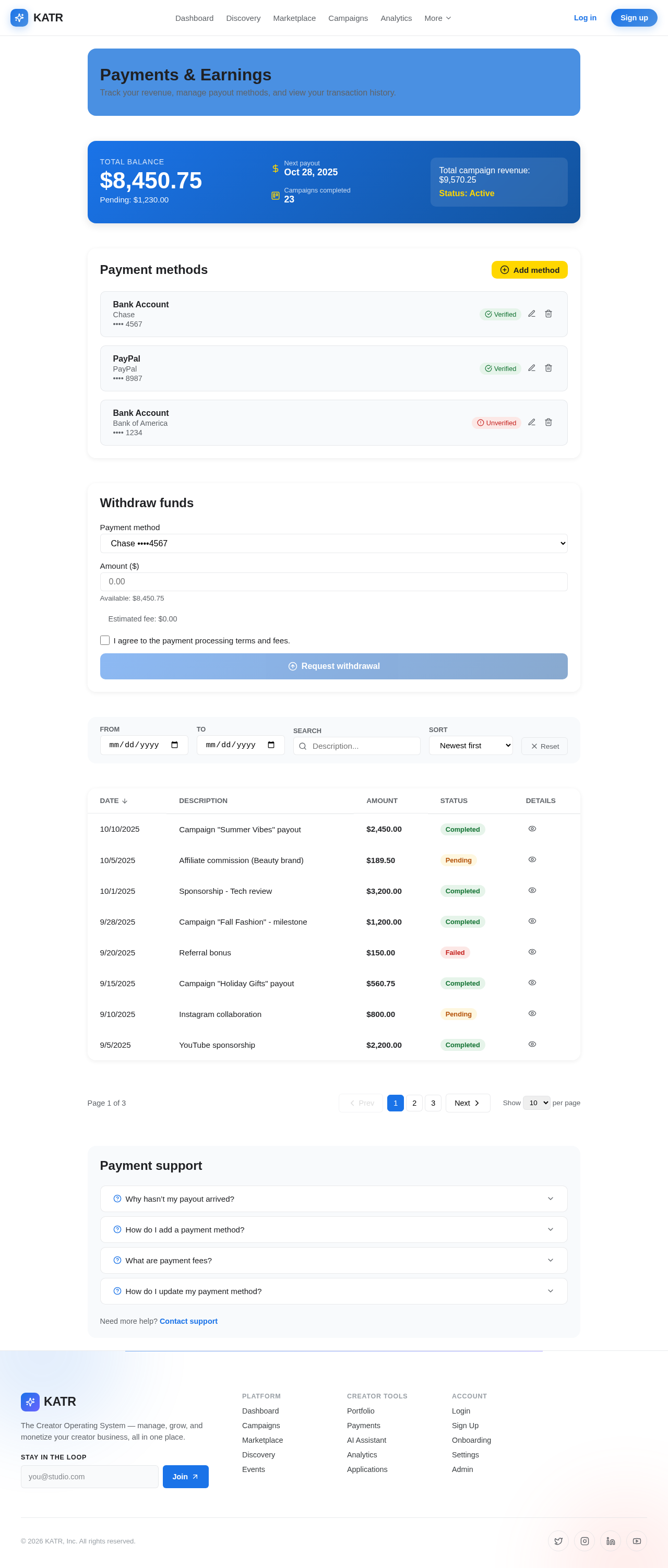Screen dimensions: 668x1568
Task: Delete the Bank of America account
Action: point(548,423)
